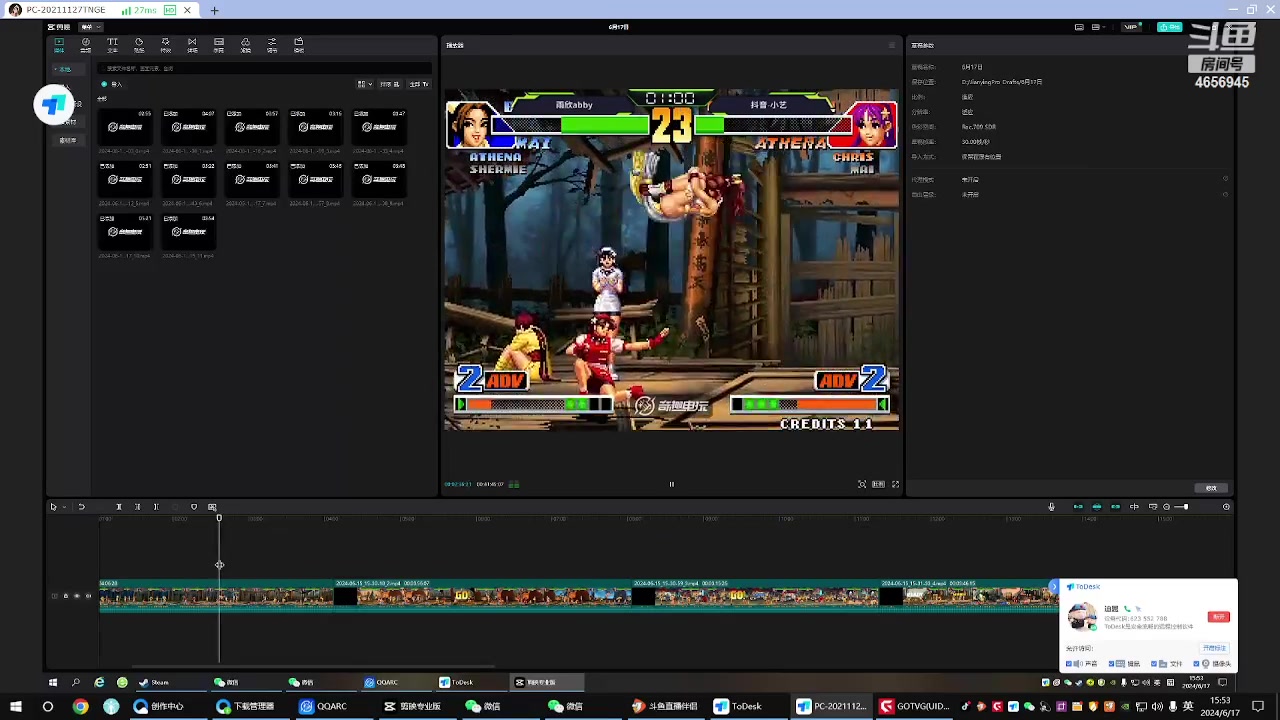Click the preview aspect ratio icon

click(878, 484)
